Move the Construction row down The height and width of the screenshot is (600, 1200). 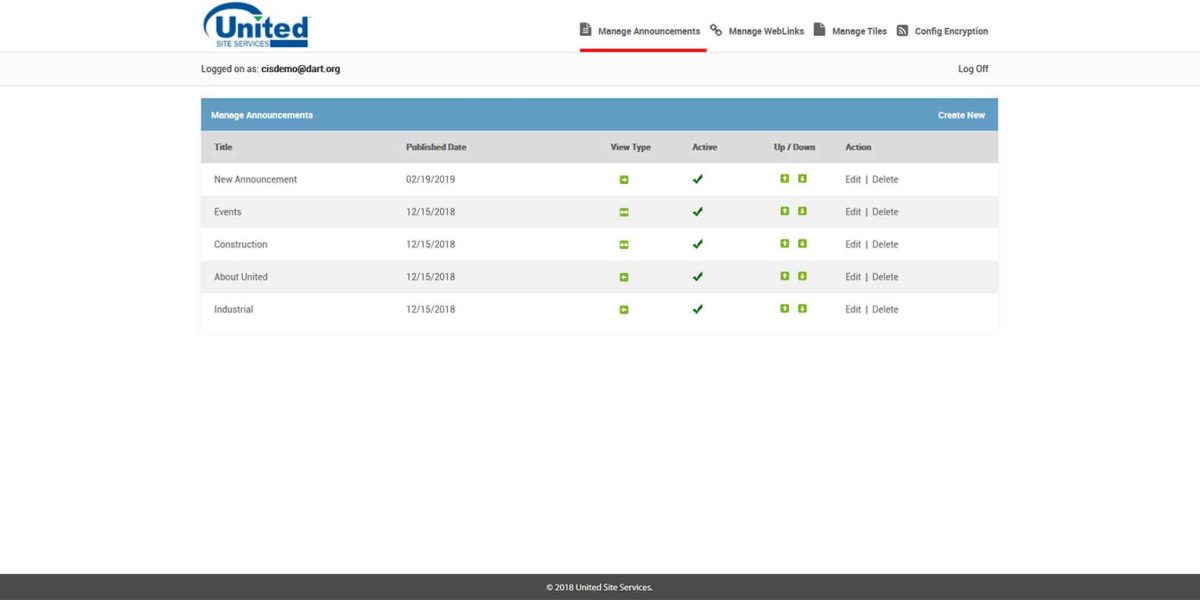click(x=802, y=244)
